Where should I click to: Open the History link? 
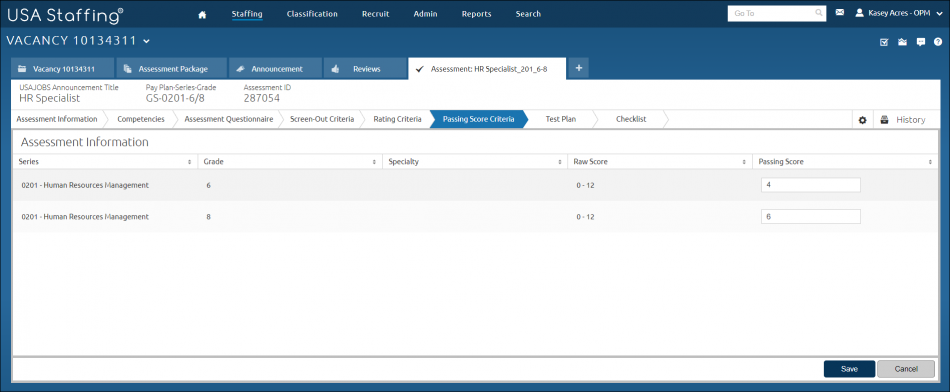[x=911, y=120]
